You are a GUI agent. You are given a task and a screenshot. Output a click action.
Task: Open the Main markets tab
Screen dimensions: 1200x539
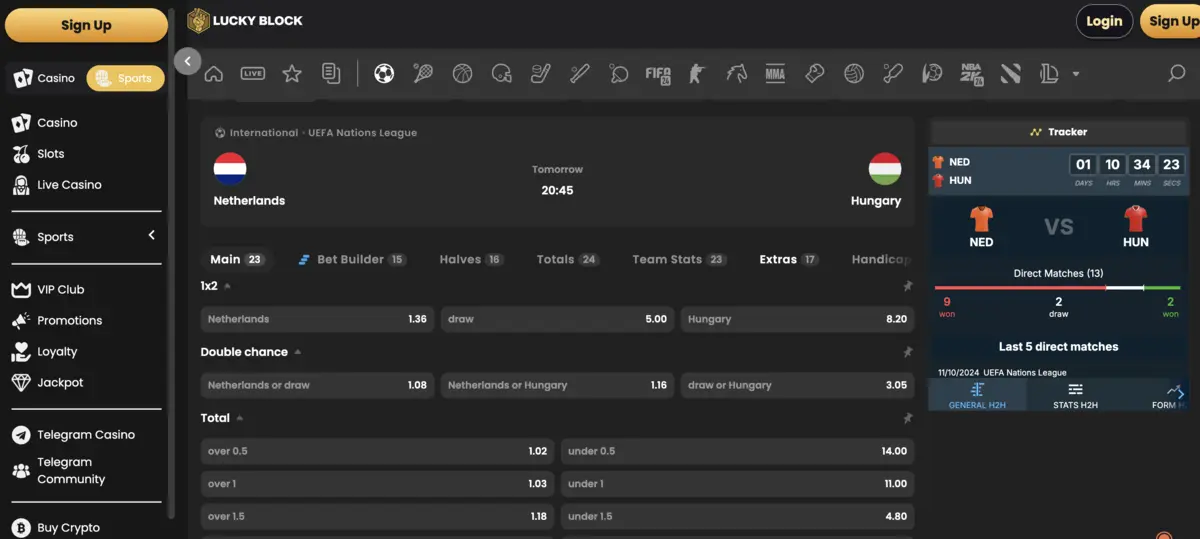(236, 259)
